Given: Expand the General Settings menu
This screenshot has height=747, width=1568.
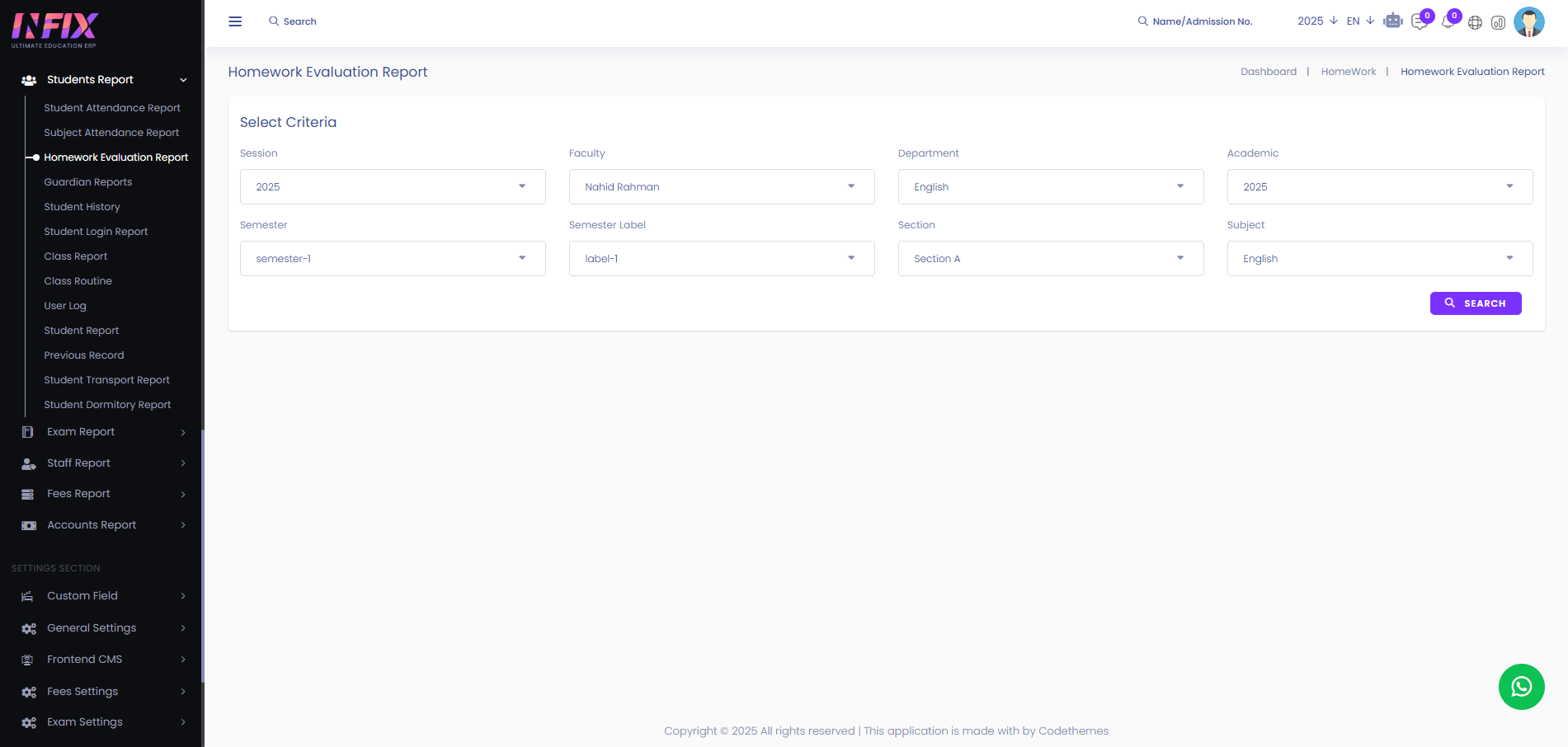Looking at the screenshot, I should (183, 628).
